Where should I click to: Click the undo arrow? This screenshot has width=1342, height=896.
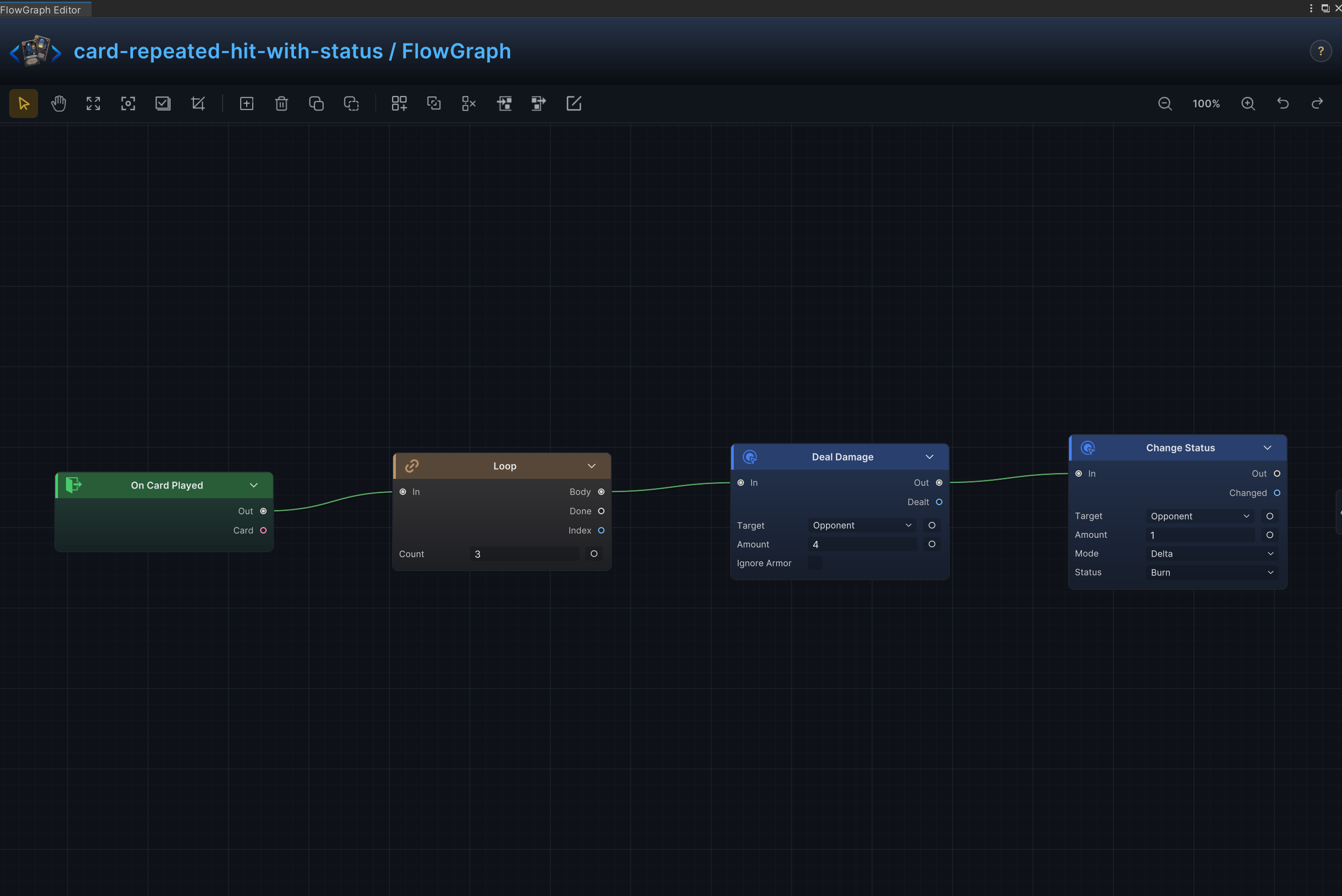coord(1283,103)
